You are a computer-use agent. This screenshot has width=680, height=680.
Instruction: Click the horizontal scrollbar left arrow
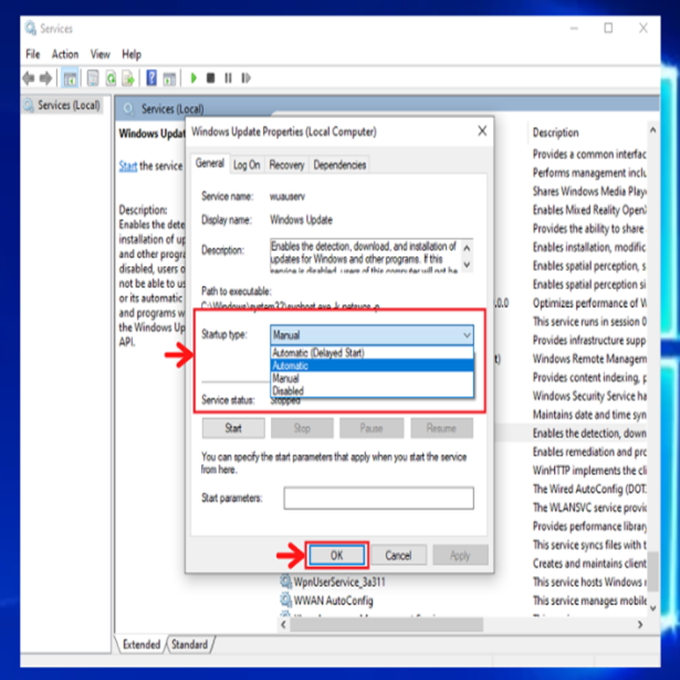click(283, 624)
